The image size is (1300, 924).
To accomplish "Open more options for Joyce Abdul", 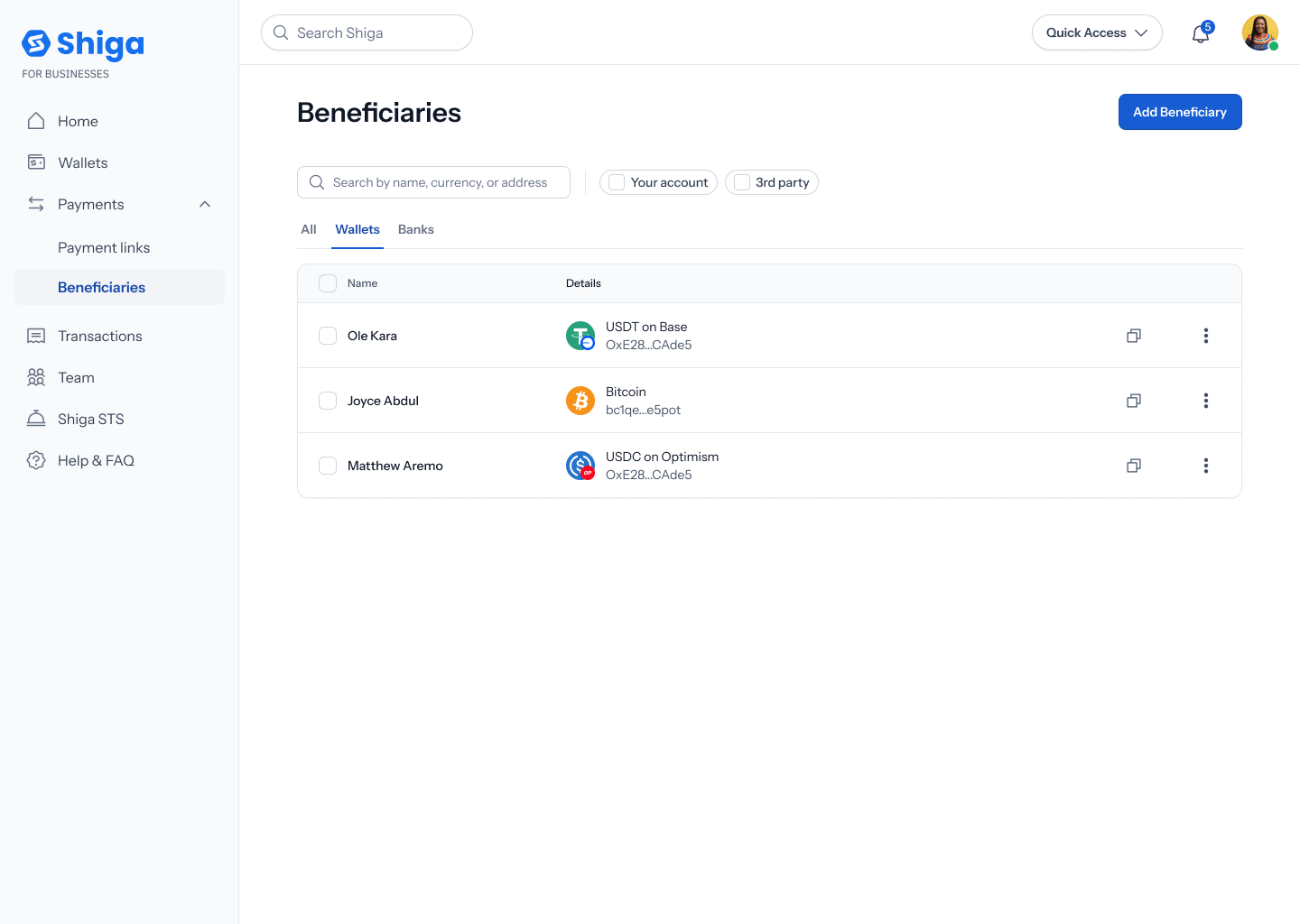I will [1206, 401].
